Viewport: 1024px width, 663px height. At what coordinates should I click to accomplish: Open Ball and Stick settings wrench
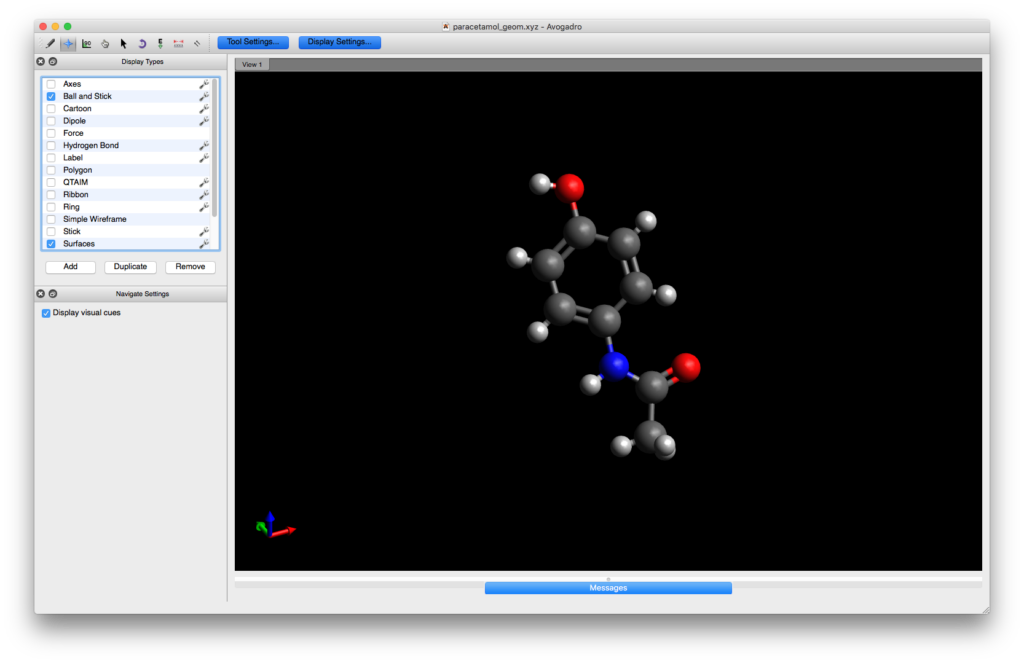point(204,96)
